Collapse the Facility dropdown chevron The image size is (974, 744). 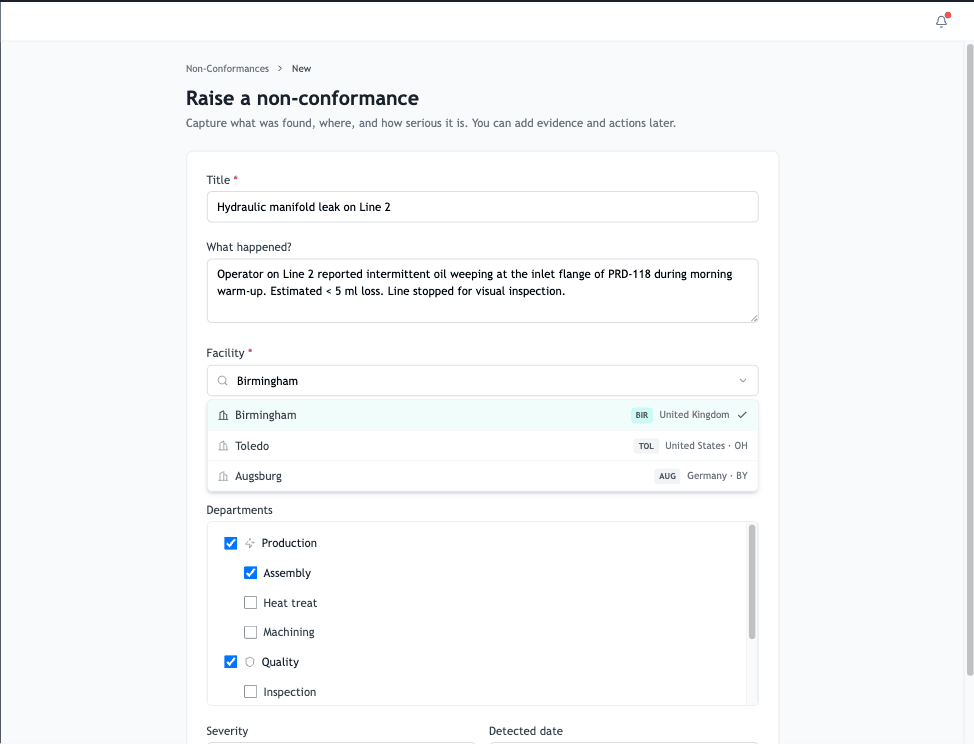(x=742, y=381)
